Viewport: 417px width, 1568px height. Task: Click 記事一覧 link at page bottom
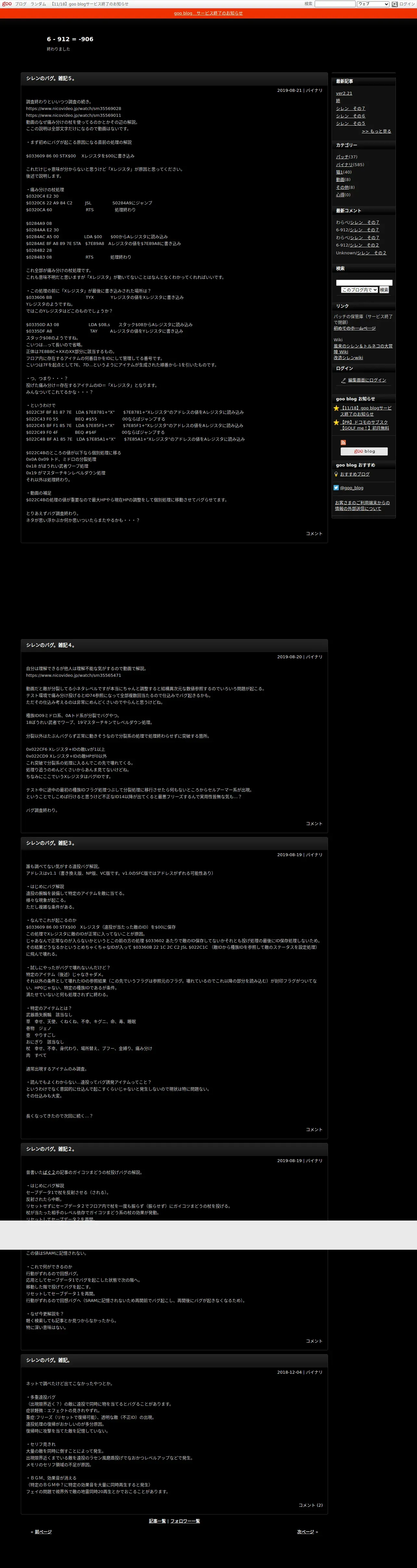coord(157,1521)
